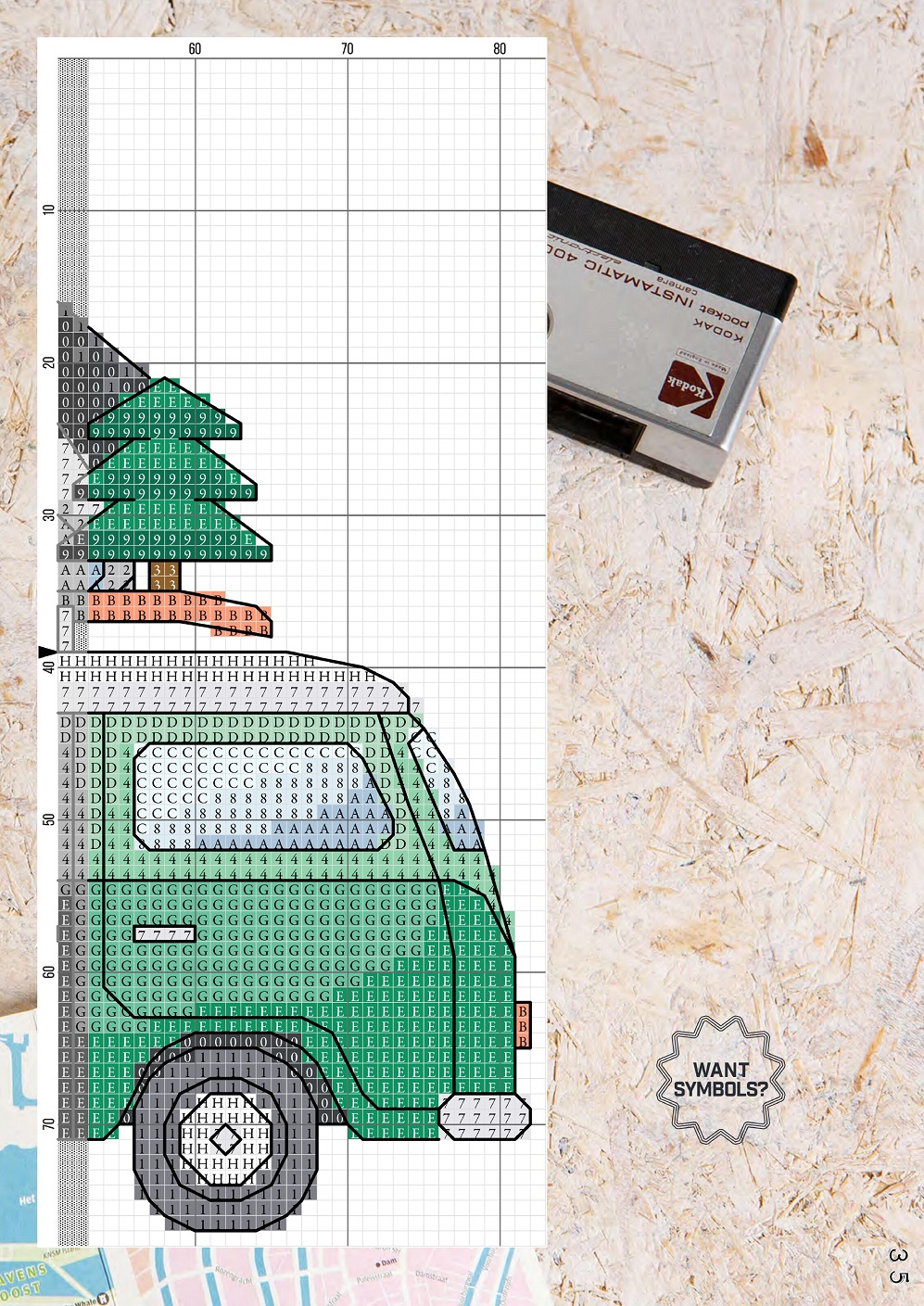Click column number 70 on the top ruler
The height and width of the screenshot is (1306, 924).
[x=348, y=49]
